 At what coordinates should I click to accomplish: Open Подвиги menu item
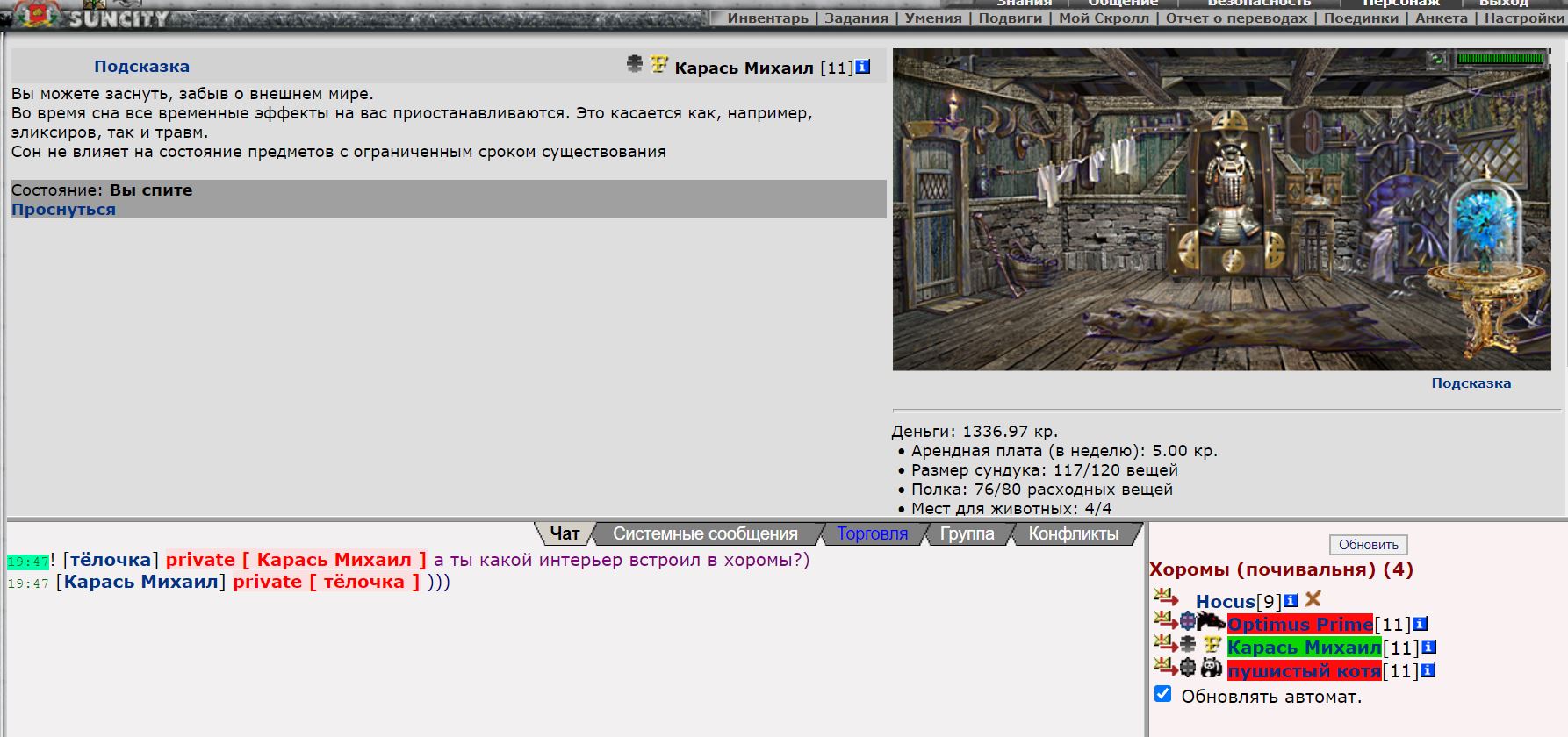pyautogui.click(x=1011, y=18)
